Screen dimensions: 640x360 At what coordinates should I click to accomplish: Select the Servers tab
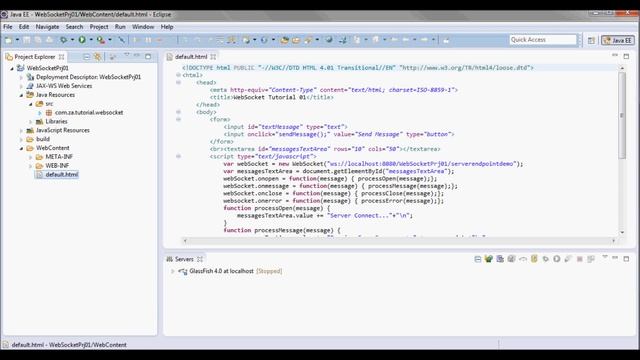[x=184, y=259]
